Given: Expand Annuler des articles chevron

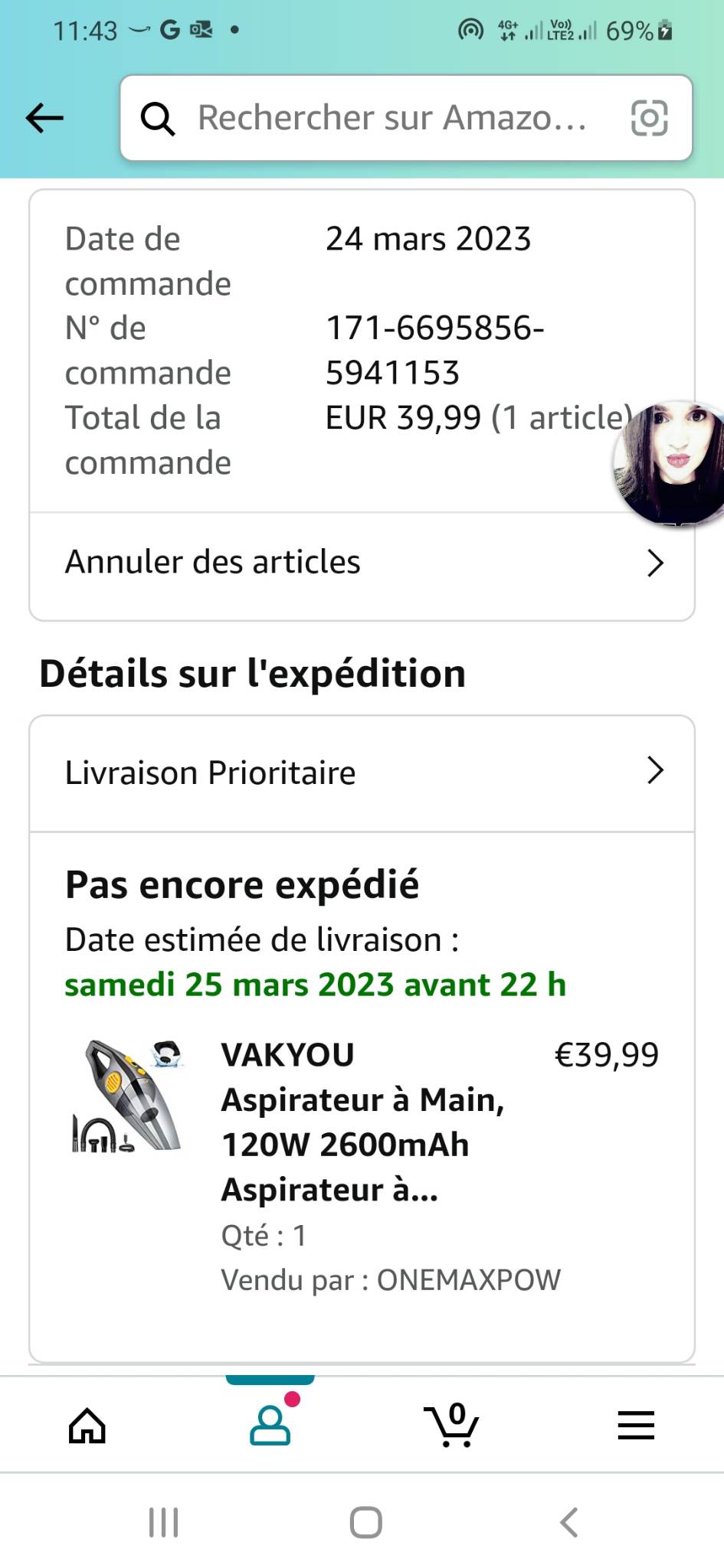Looking at the screenshot, I should click(x=655, y=563).
